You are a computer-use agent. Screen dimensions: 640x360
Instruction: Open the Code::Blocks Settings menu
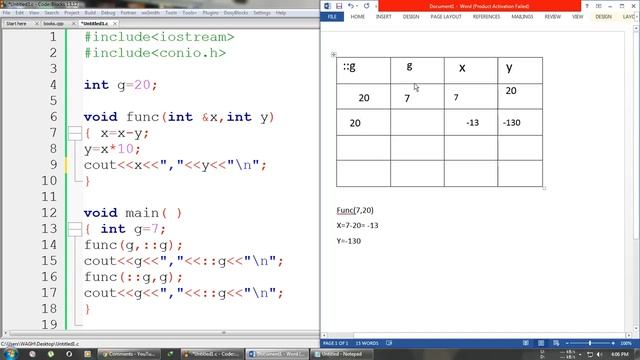click(x=262, y=13)
